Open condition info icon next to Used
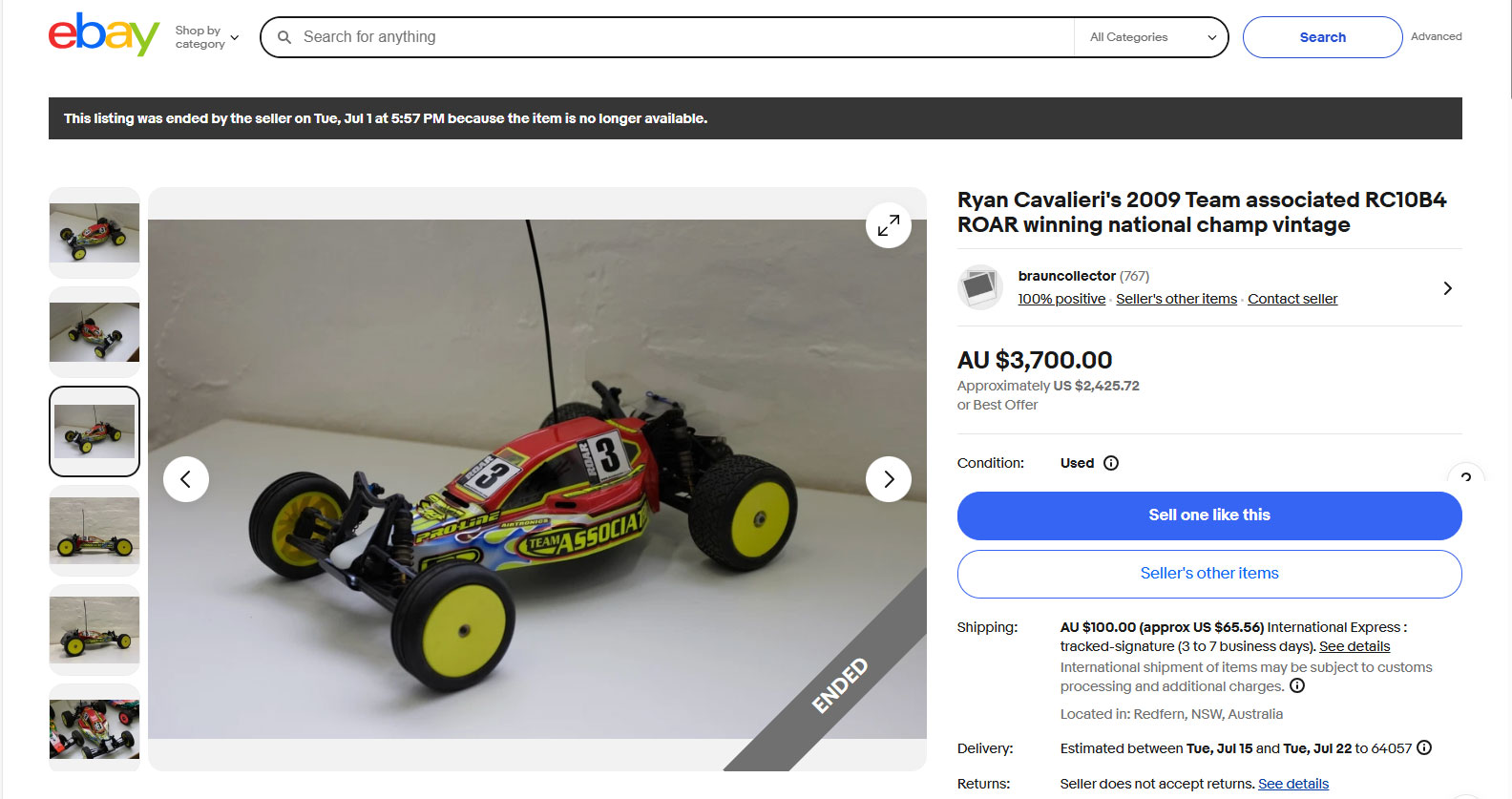Image resolution: width=1512 pixels, height=799 pixels. click(x=1111, y=463)
